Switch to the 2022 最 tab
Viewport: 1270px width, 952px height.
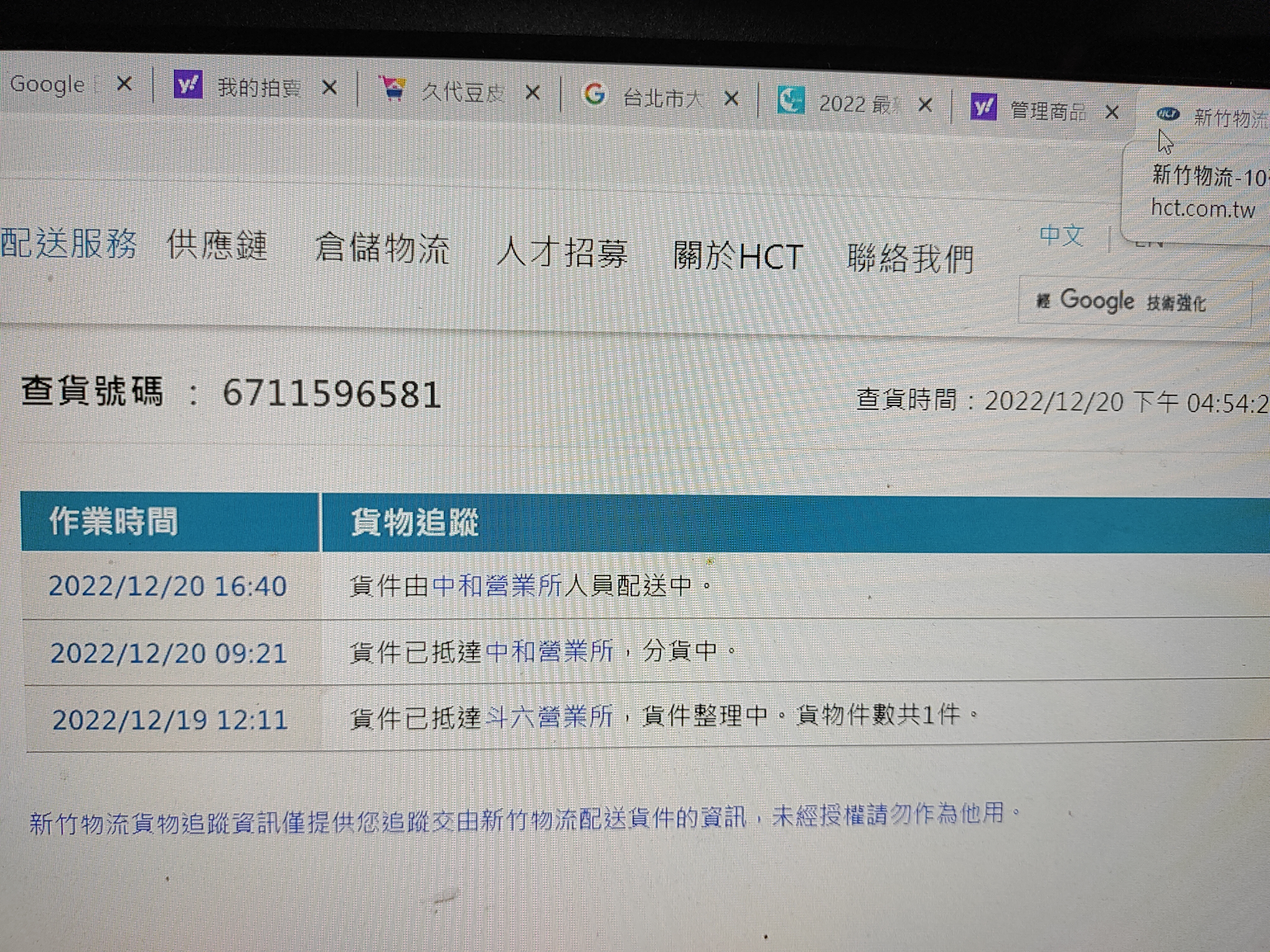coord(855,103)
